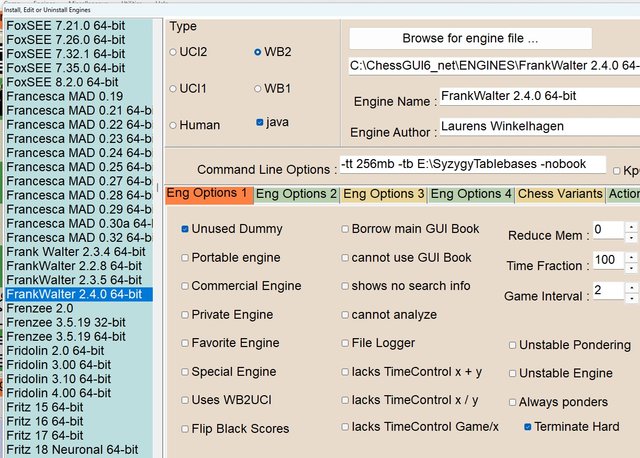This screenshot has width=640, height=458.
Task: Select Frenzee 3.5.19 32-bit engine
Action: tap(79, 322)
